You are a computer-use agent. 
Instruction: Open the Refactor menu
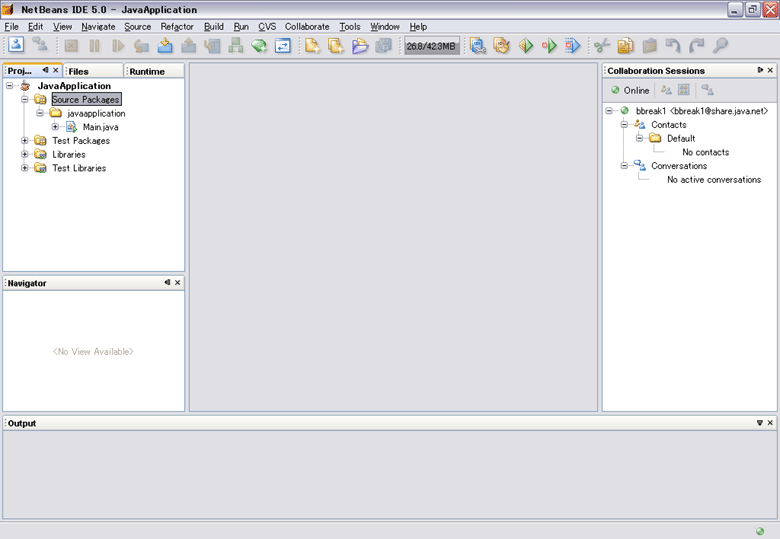click(x=177, y=27)
